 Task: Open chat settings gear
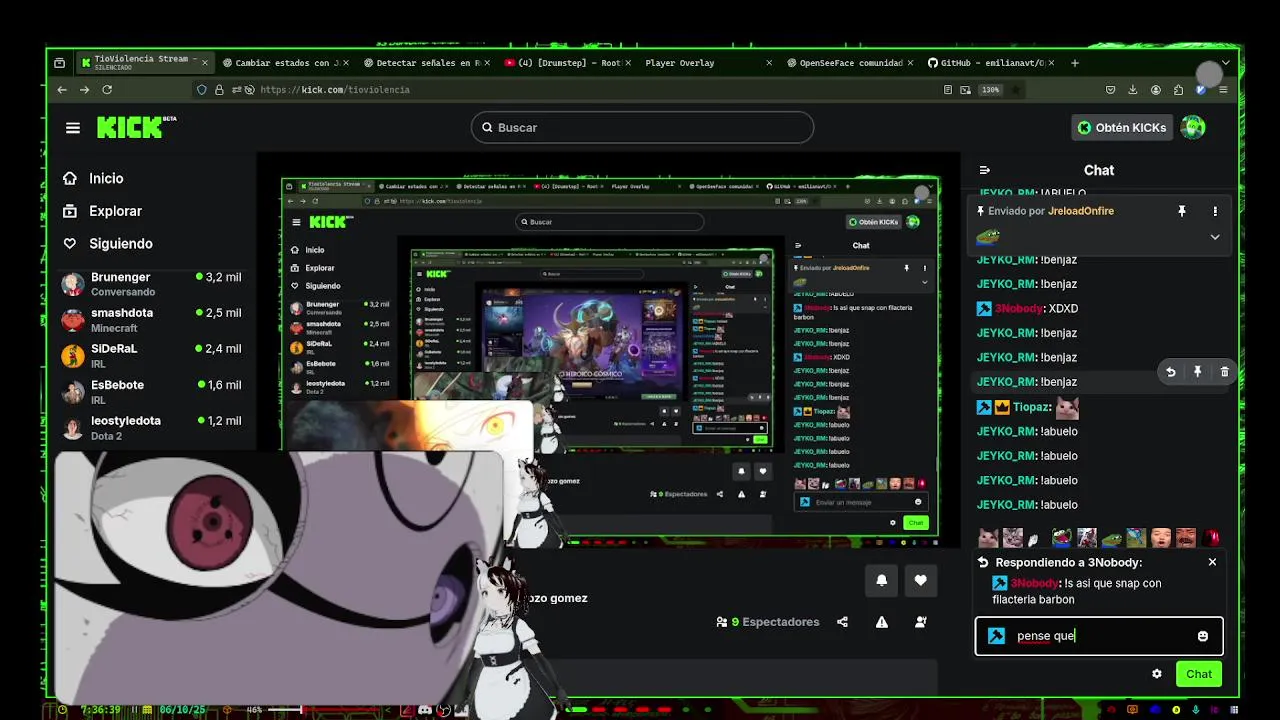pyautogui.click(x=1157, y=674)
